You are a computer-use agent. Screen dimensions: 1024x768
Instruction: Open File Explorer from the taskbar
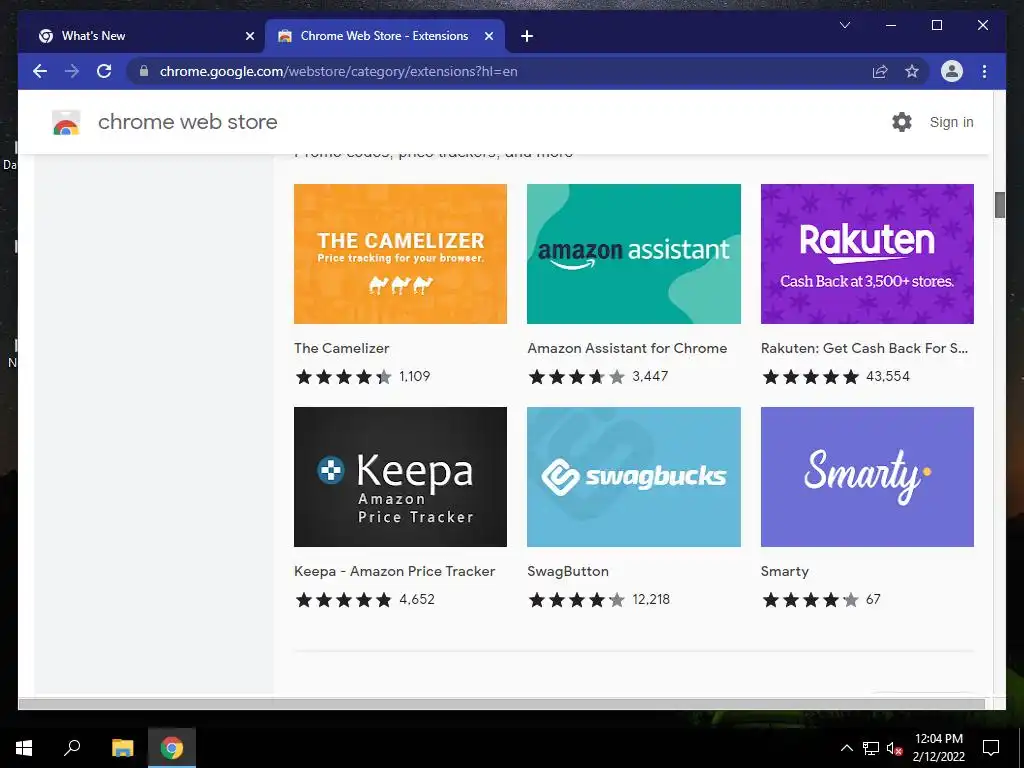pos(122,748)
